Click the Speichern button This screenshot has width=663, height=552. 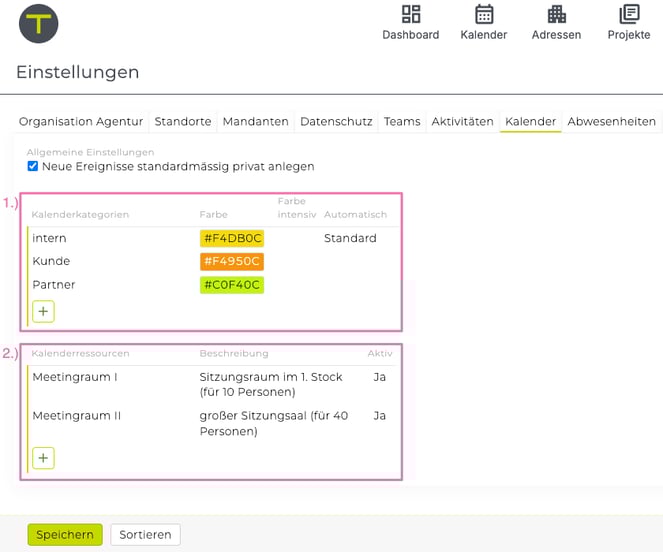[x=65, y=535]
